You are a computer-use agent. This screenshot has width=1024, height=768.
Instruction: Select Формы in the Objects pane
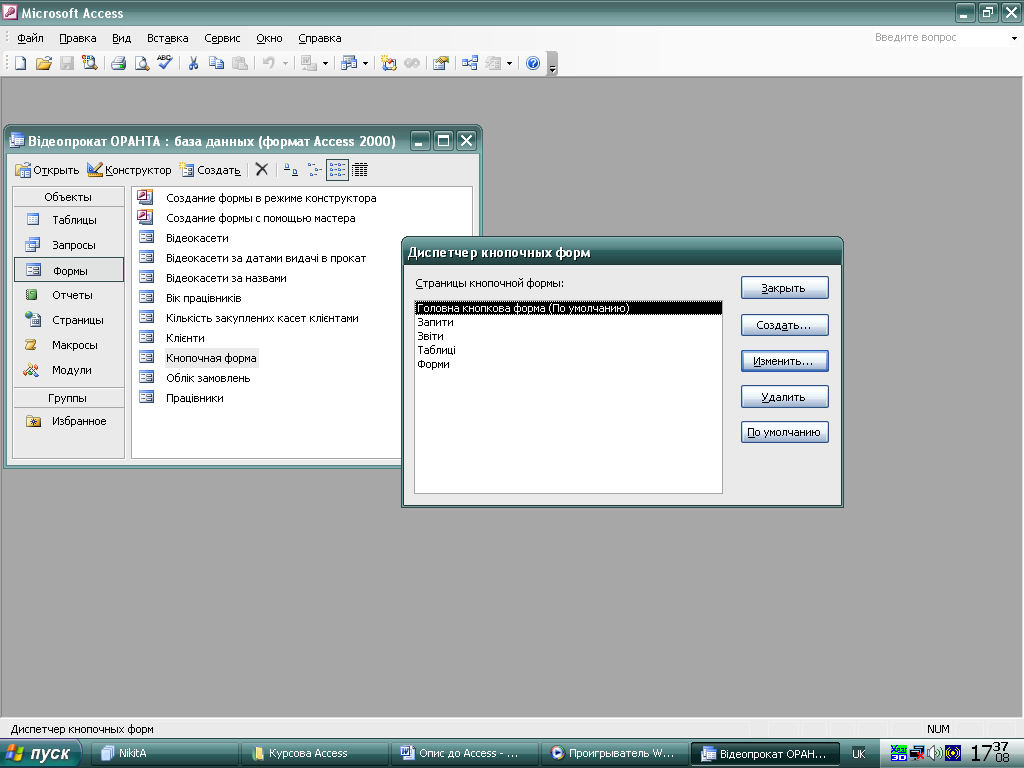point(69,270)
